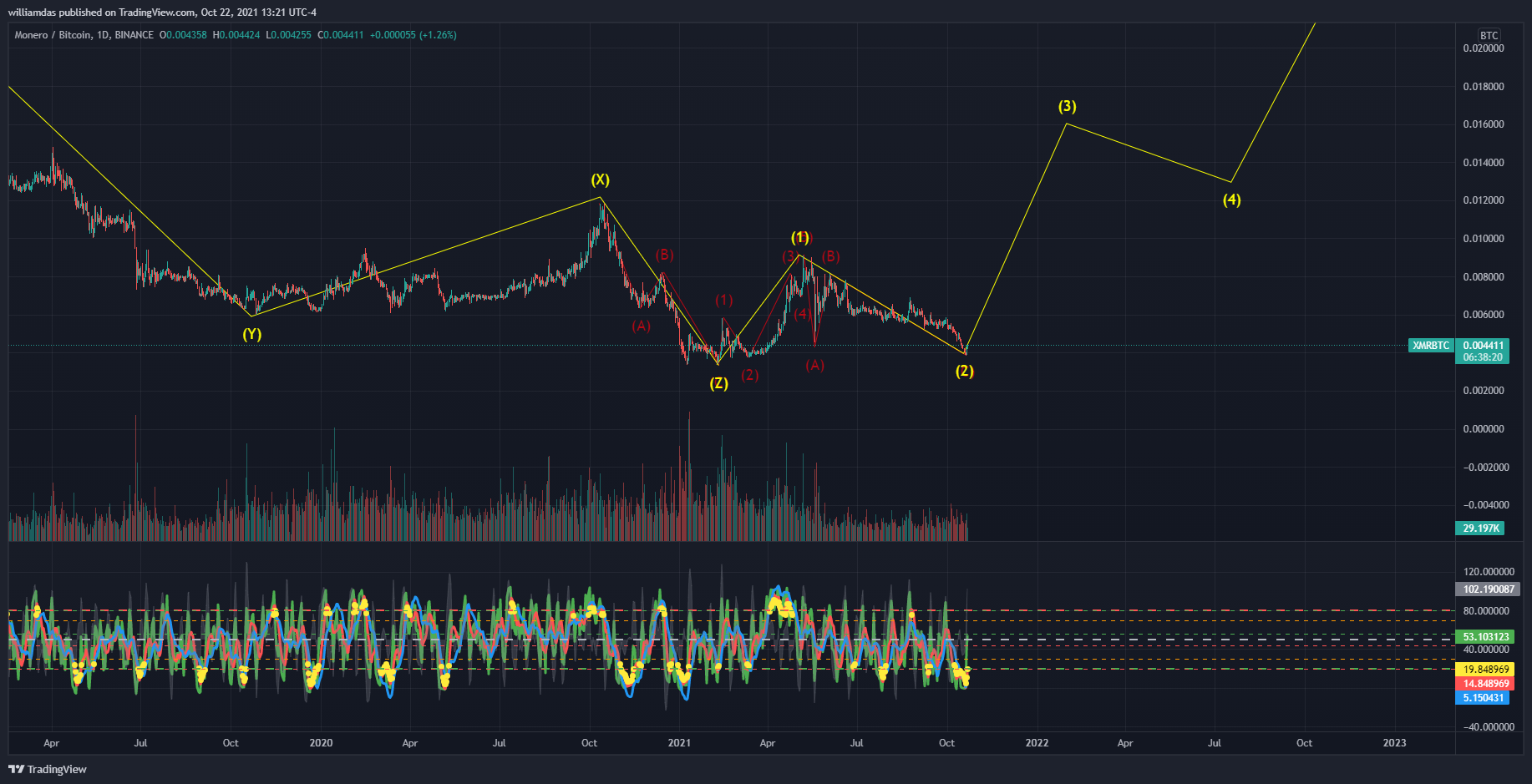Click the yellow 19.848969 indicator value label

click(x=1486, y=670)
